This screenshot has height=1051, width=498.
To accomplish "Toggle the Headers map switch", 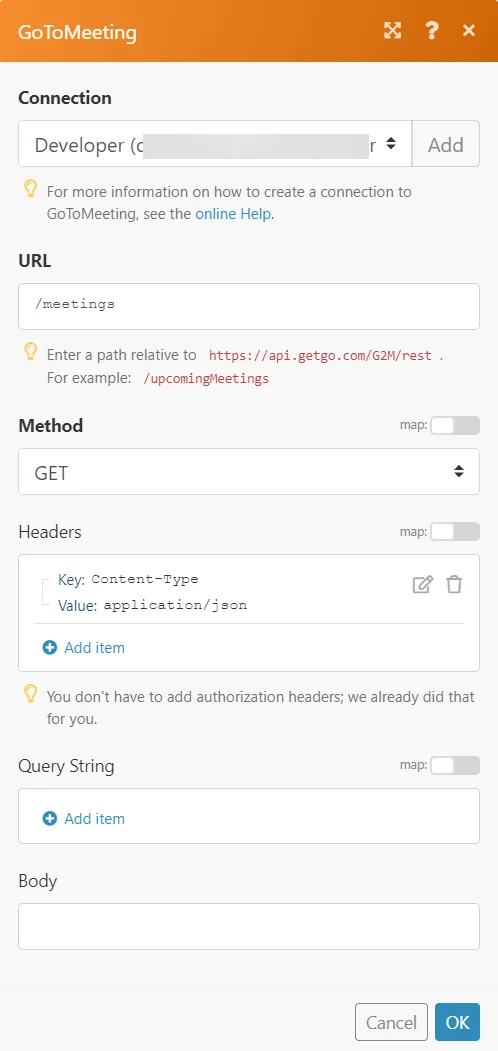I will (x=455, y=532).
